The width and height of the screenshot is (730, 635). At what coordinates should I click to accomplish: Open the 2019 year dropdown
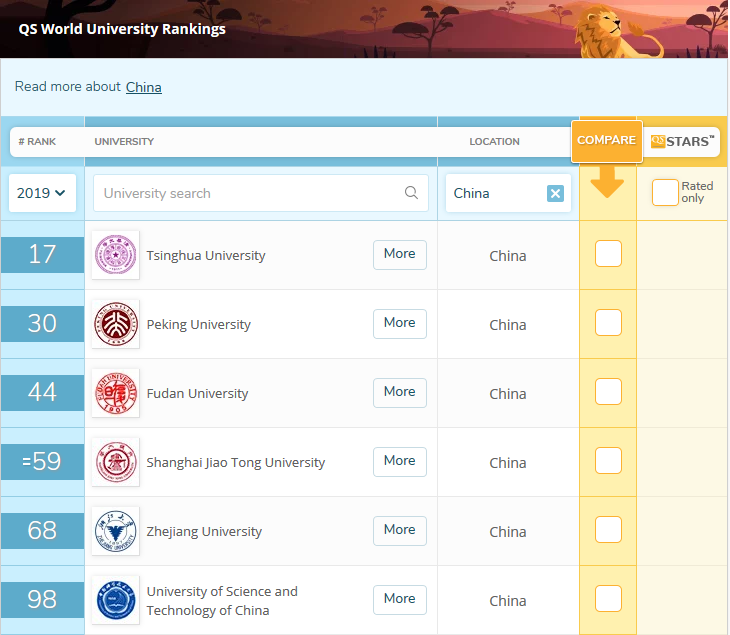pos(42,193)
